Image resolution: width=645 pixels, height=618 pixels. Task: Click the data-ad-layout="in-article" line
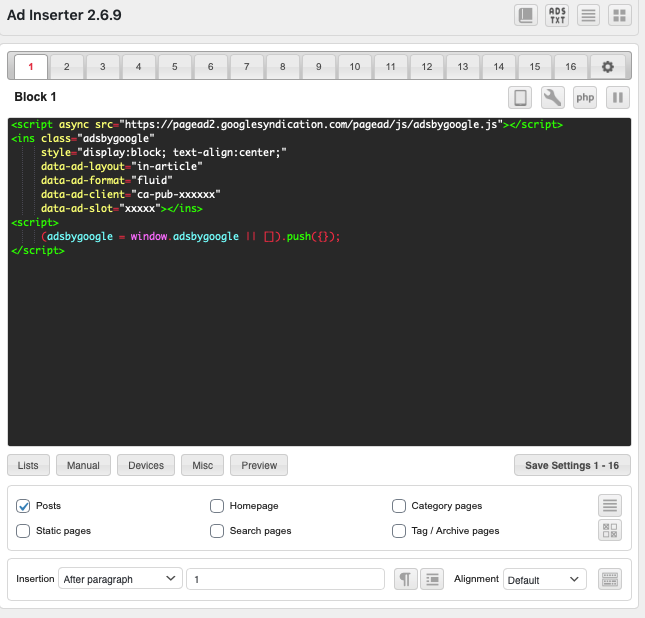tap(121, 166)
